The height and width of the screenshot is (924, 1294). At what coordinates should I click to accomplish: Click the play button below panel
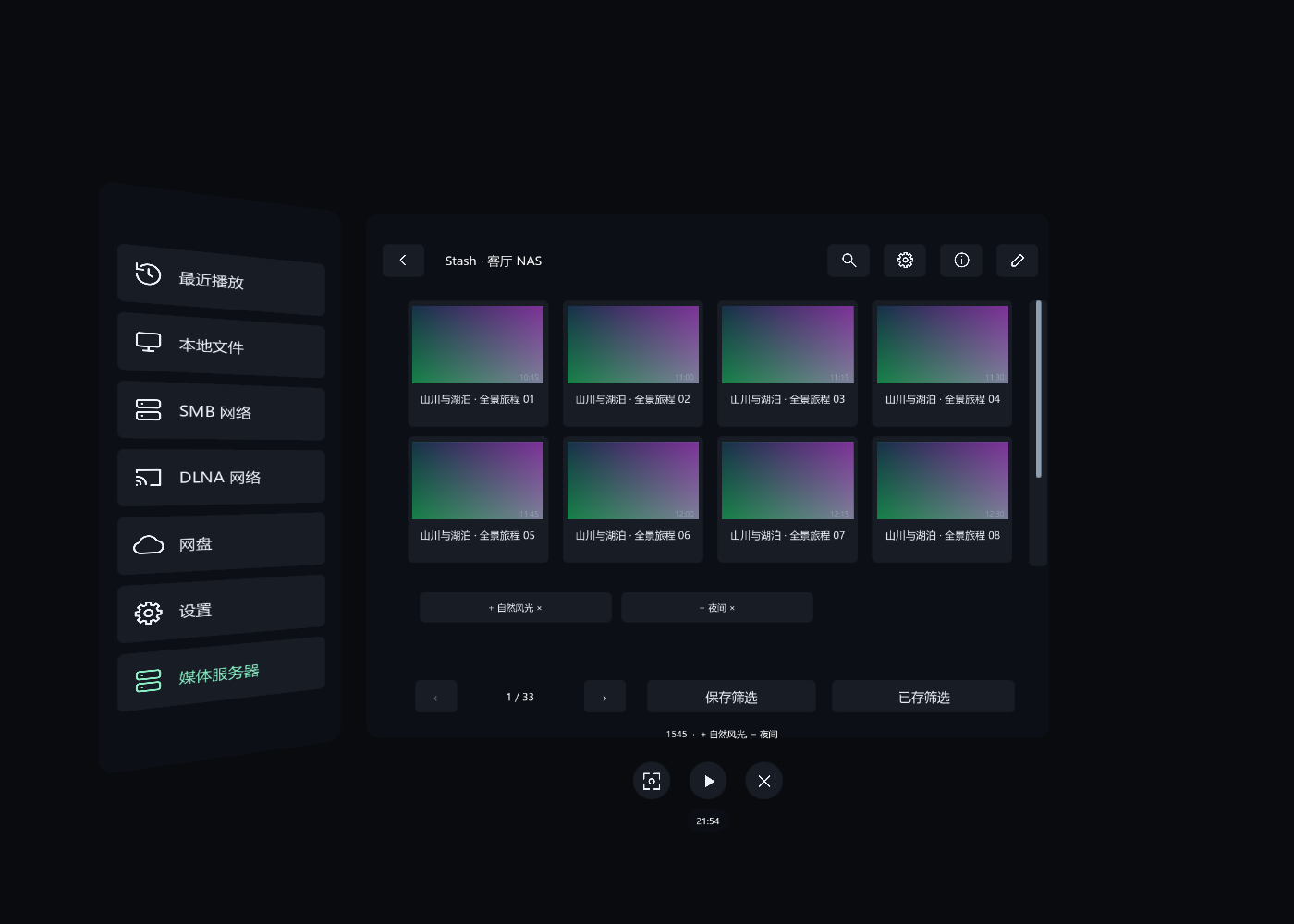pyautogui.click(x=708, y=781)
